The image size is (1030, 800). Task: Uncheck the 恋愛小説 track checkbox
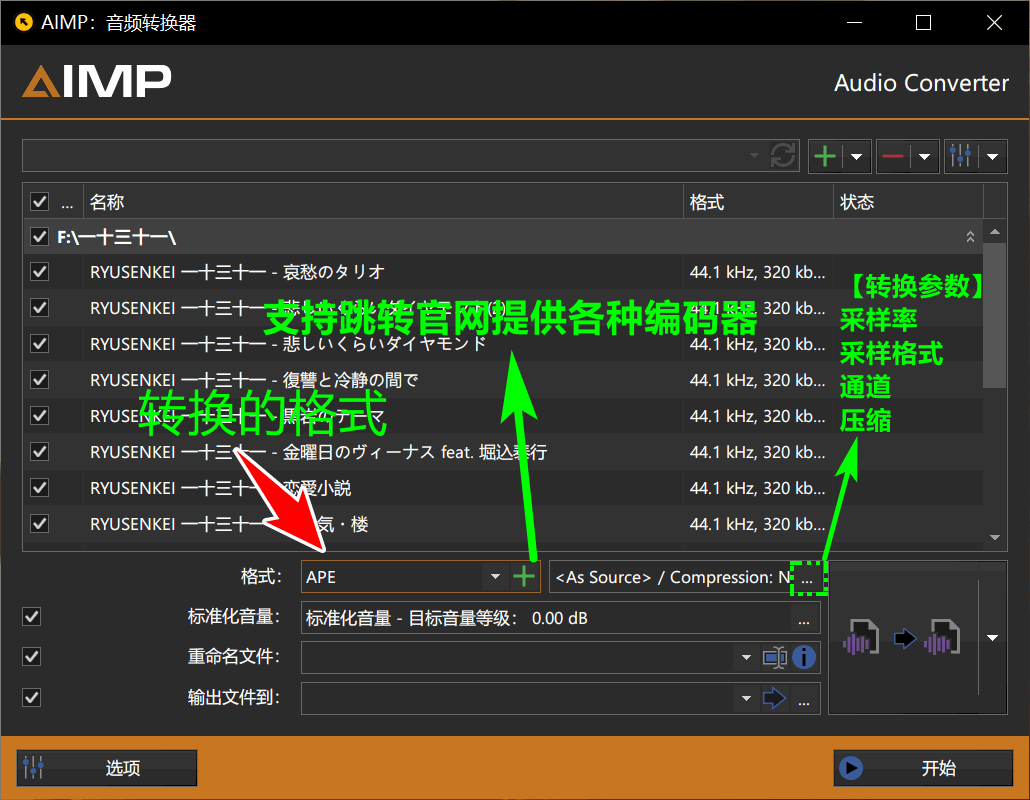coord(39,488)
